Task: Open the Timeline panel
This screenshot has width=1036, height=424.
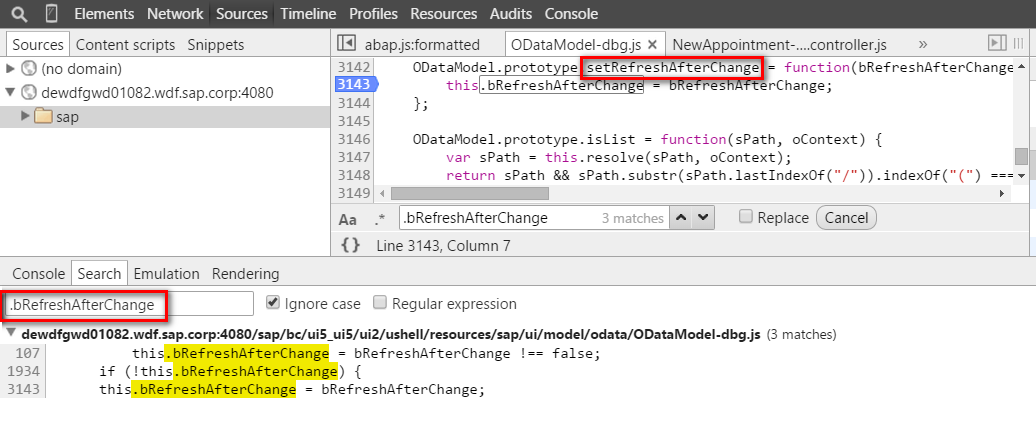Action: pos(308,14)
